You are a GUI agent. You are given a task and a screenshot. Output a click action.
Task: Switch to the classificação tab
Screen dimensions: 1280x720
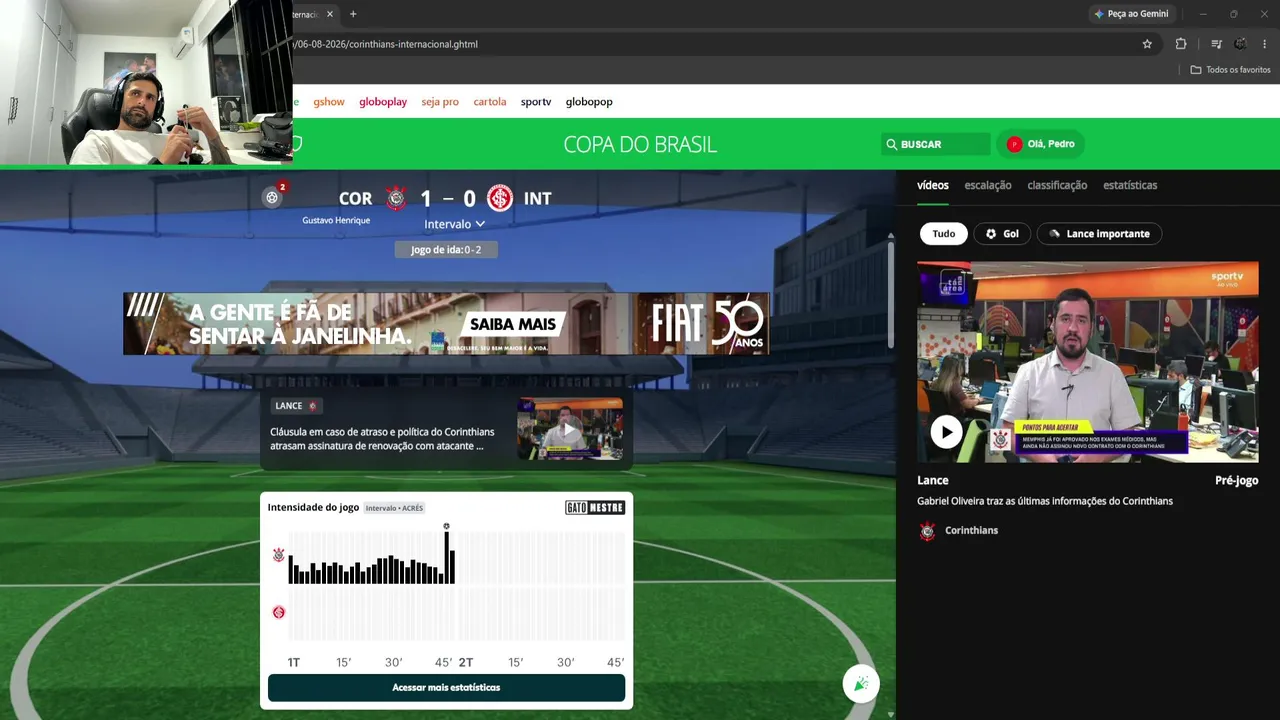tap(1057, 185)
